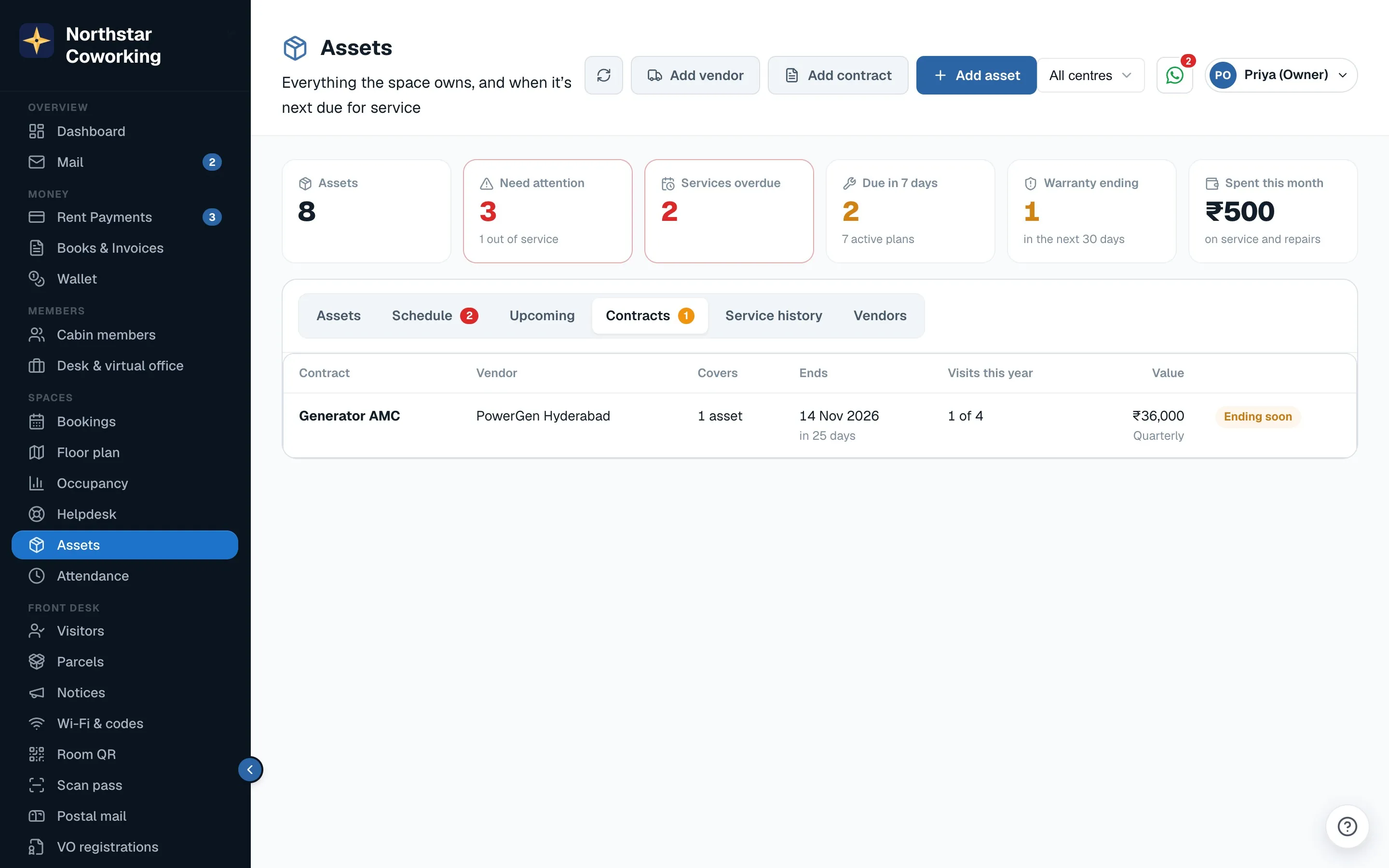Open Visitors in Front Desk
The image size is (1389, 868).
coord(125,631)
